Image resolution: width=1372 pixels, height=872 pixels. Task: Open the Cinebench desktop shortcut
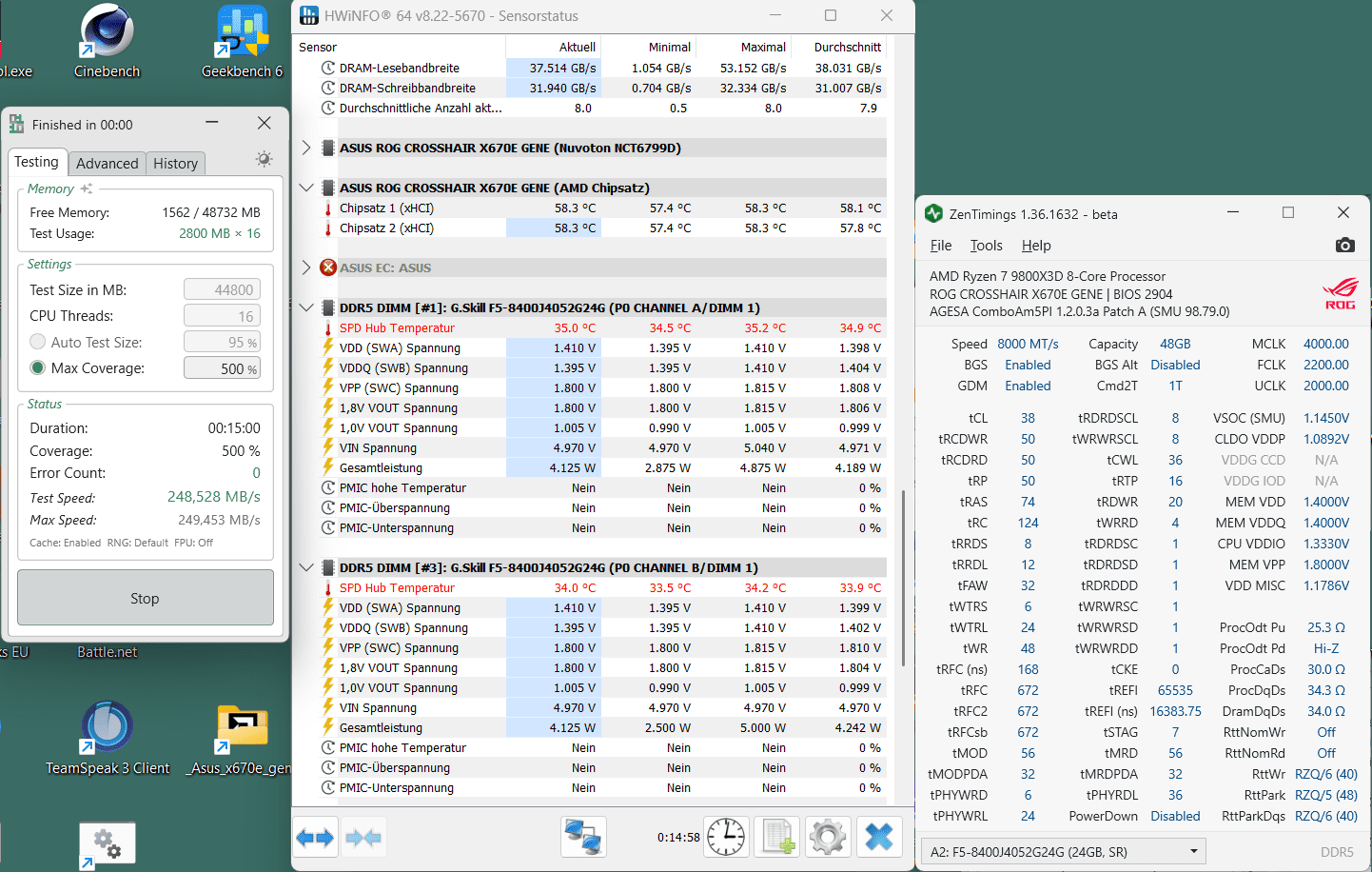tap(107, 42)
